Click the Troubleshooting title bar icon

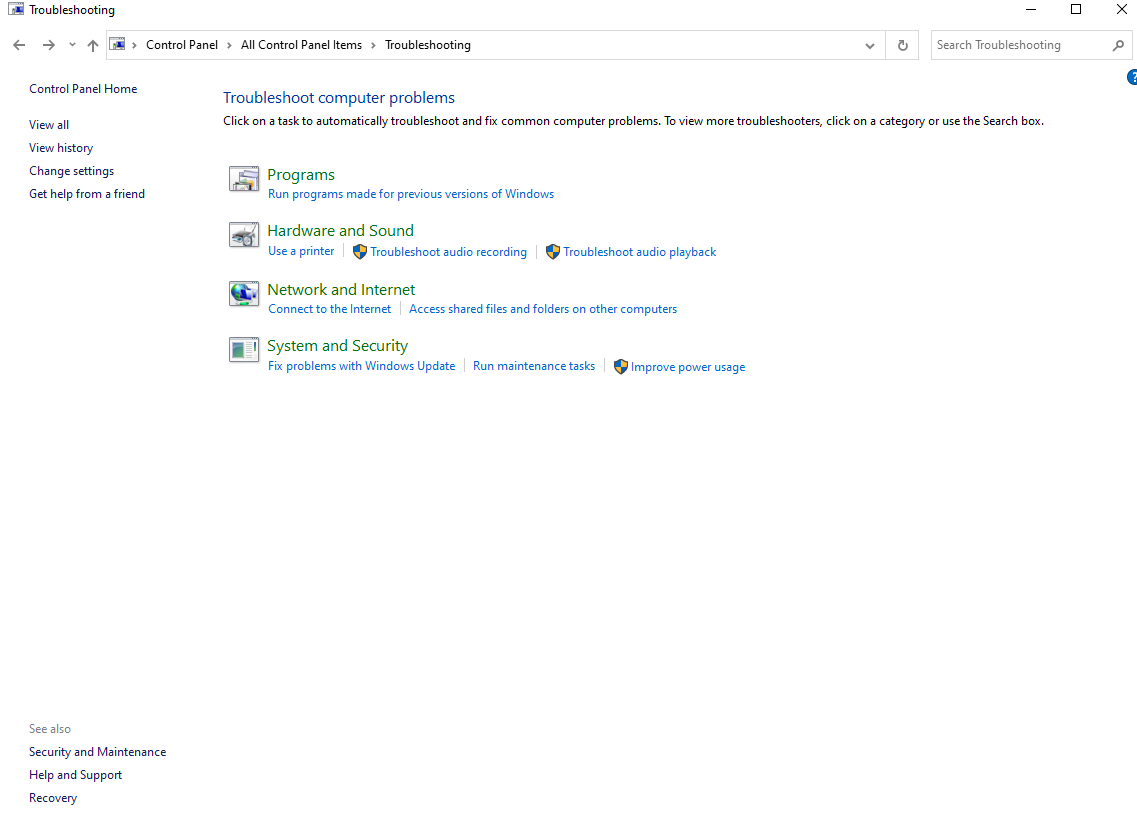click(x=16, y=9)
